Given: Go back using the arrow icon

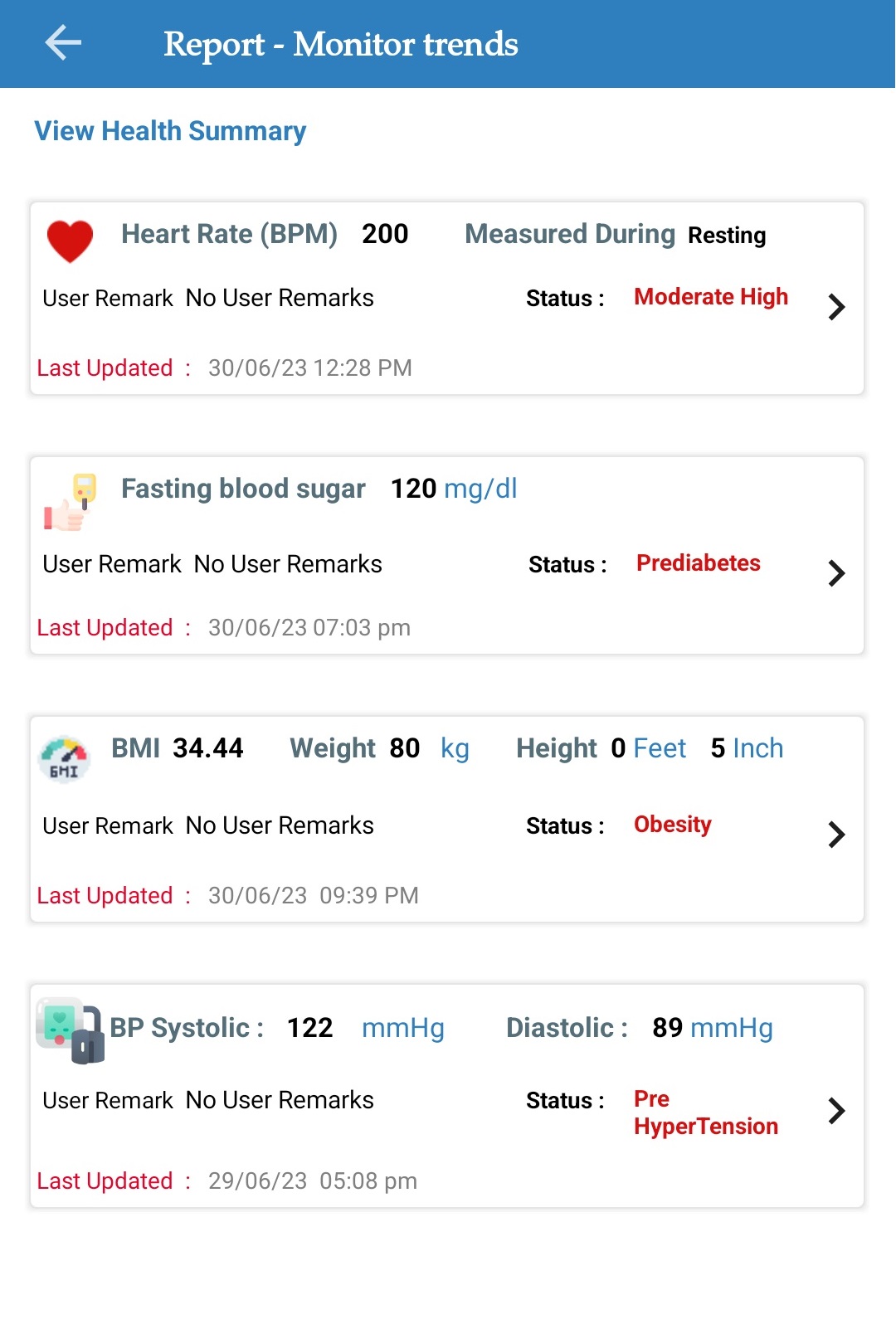Looking at the screenshot, I should [63, 42].
